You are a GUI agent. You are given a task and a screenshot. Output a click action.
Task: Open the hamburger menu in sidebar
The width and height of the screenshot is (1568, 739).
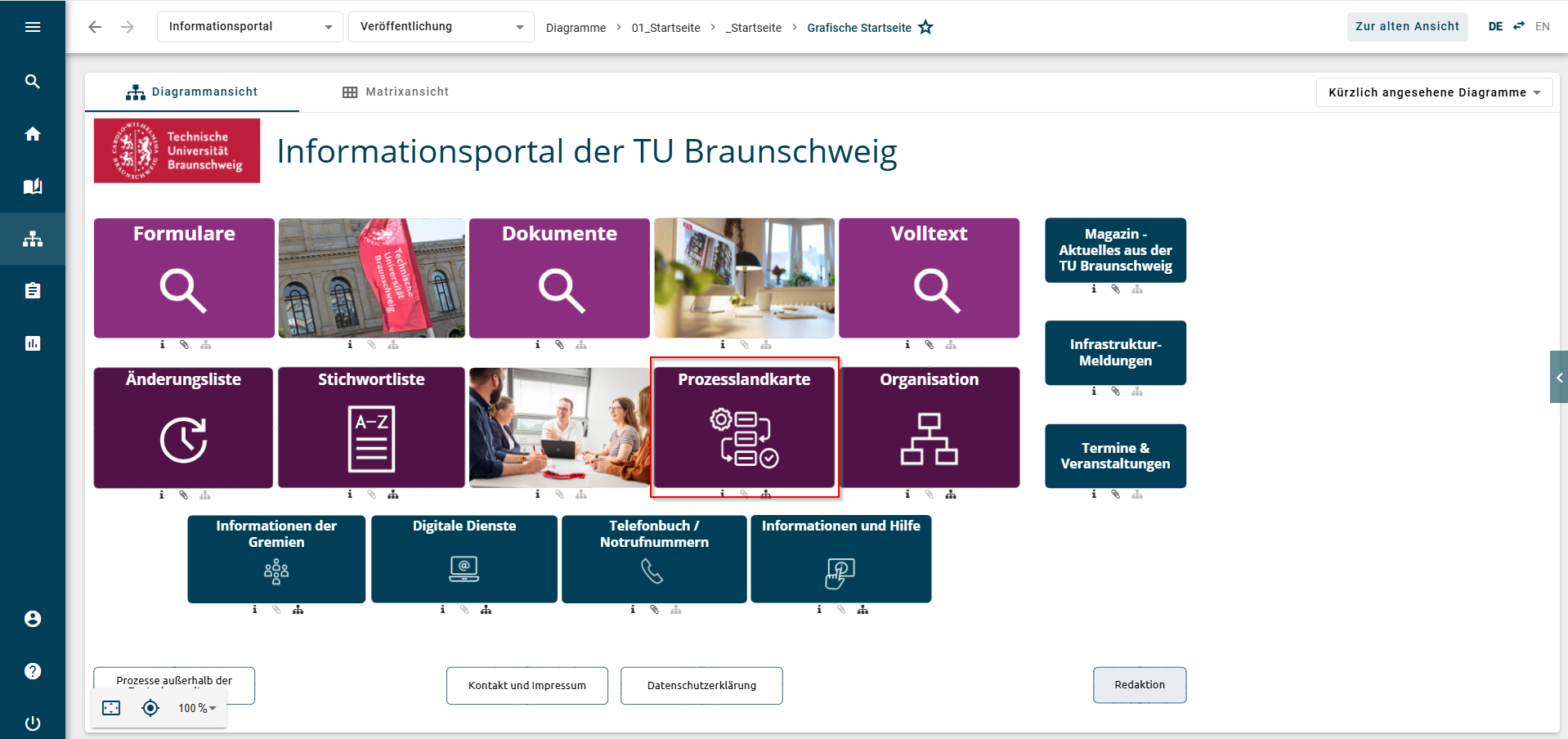point(33,27)
